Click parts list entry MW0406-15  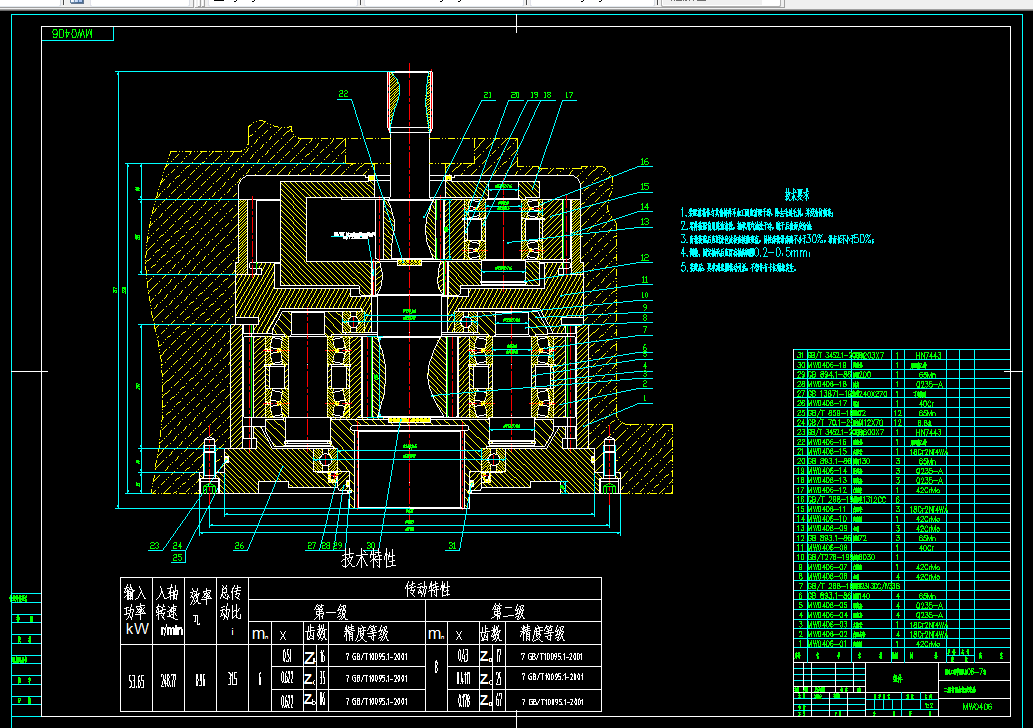pos(827,451)
